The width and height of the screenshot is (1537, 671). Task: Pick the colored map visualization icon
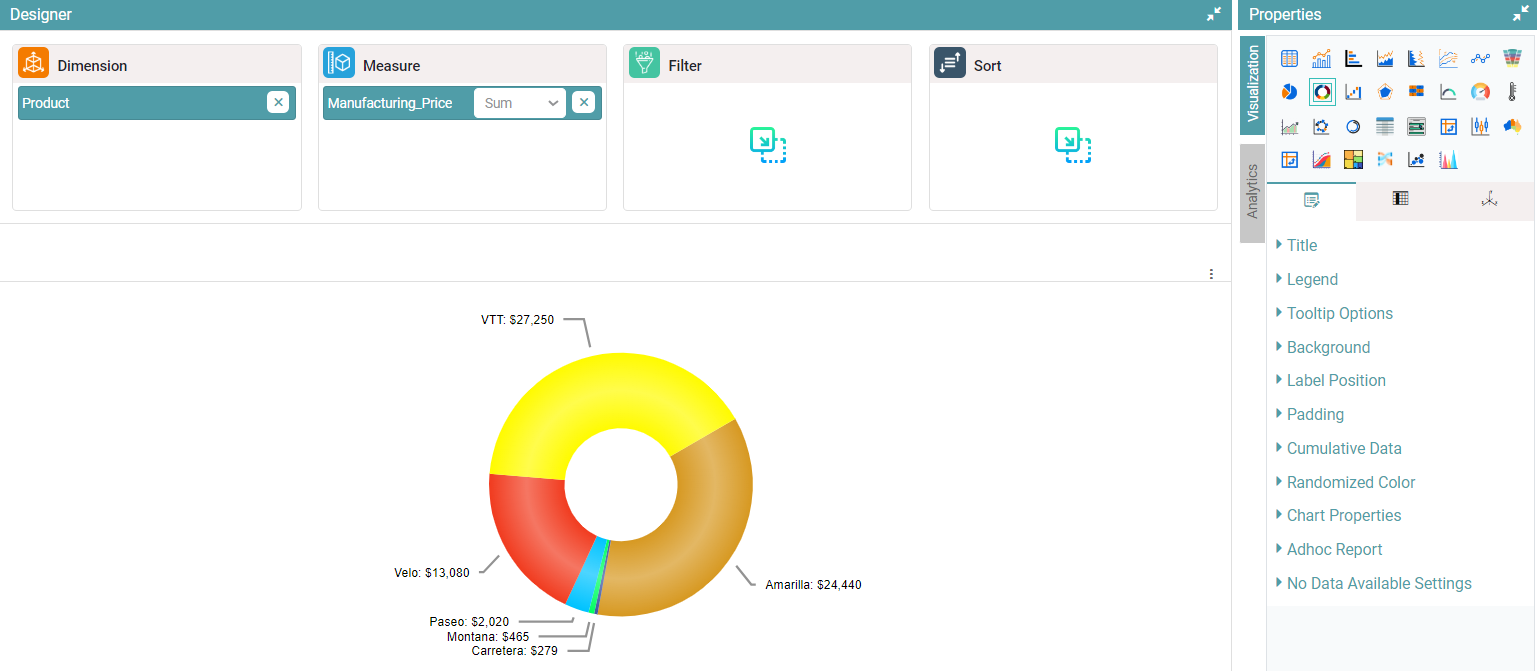pyautogui.click(x=1511, y=127)
